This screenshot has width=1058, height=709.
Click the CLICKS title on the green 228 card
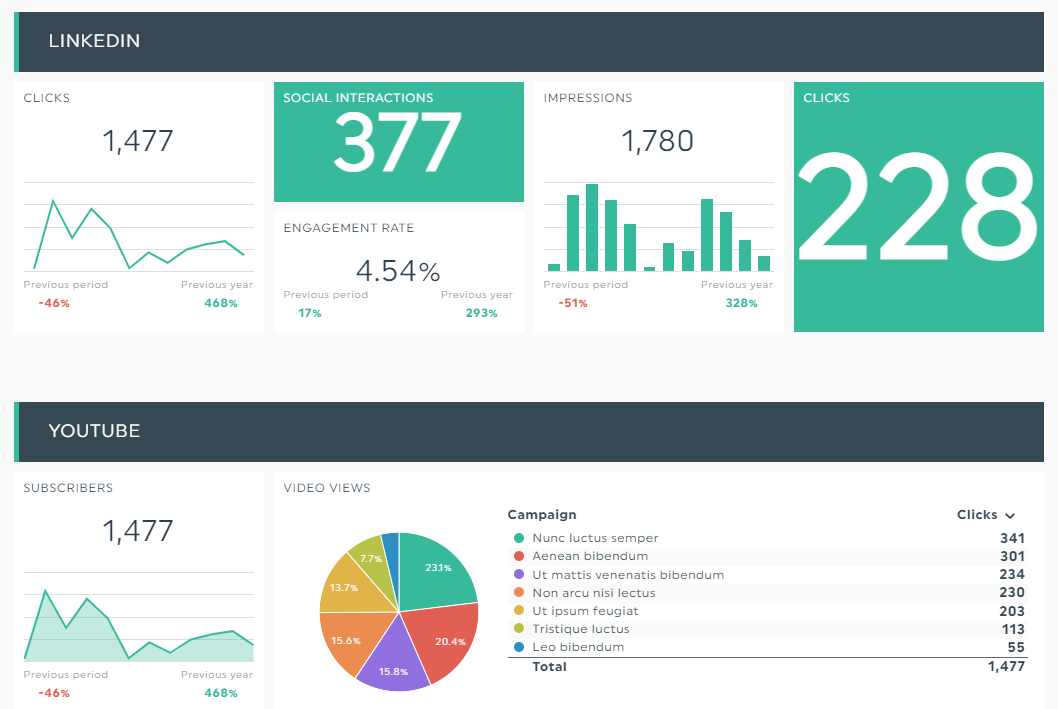pyautogui.click(x=827, y=98)
